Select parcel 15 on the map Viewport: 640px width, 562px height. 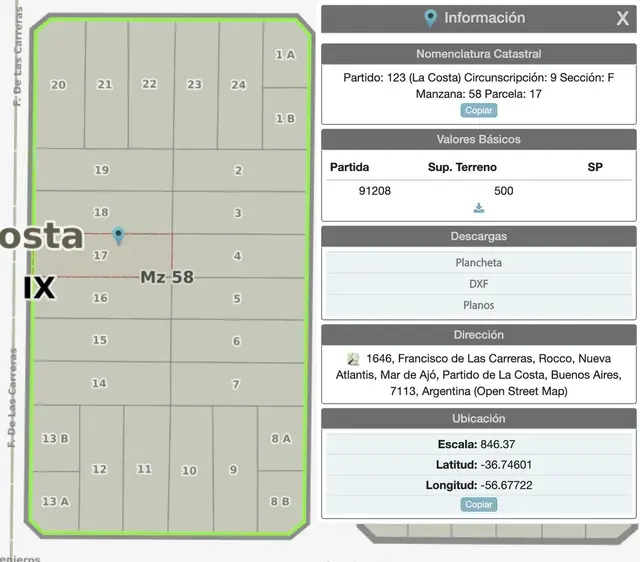tap(100, 340)
